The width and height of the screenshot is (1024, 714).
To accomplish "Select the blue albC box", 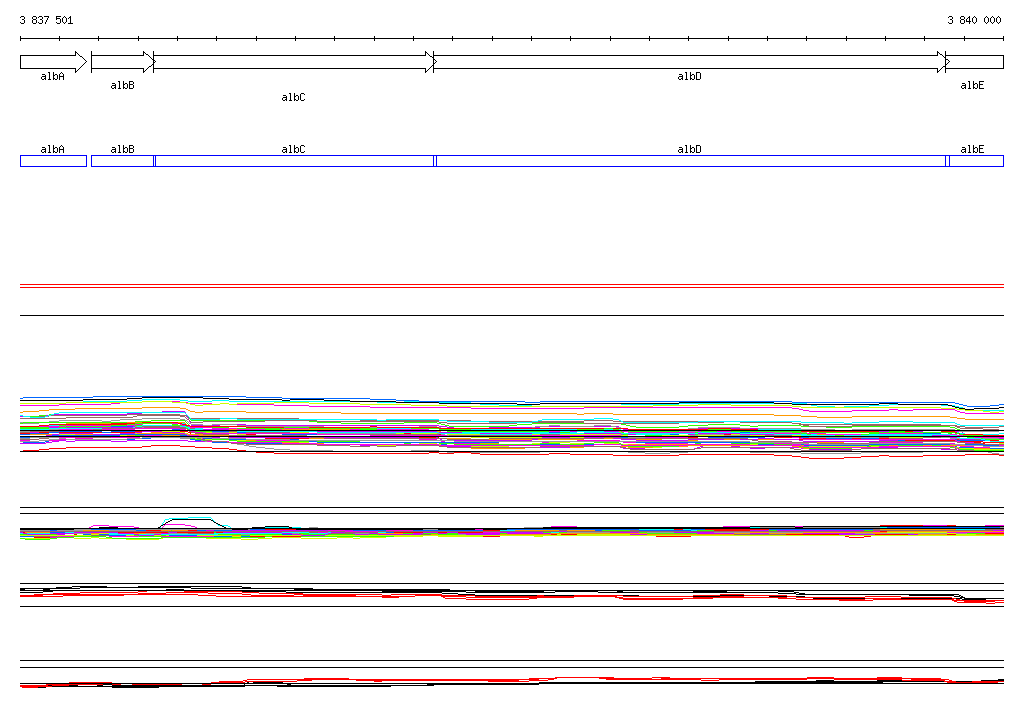I will pos(295,161).
